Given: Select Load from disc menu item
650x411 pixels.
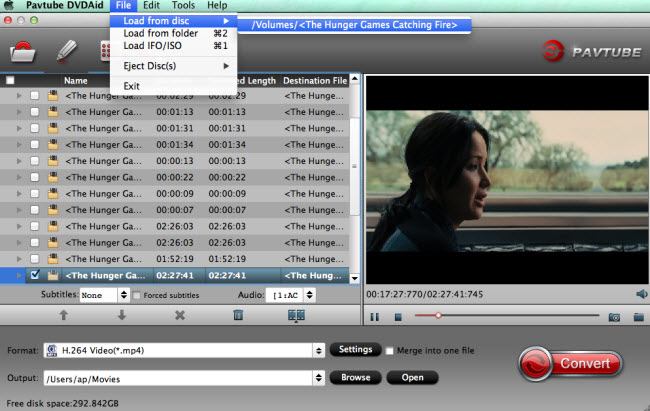Looking at the screenshot, I should pos(173,21).
